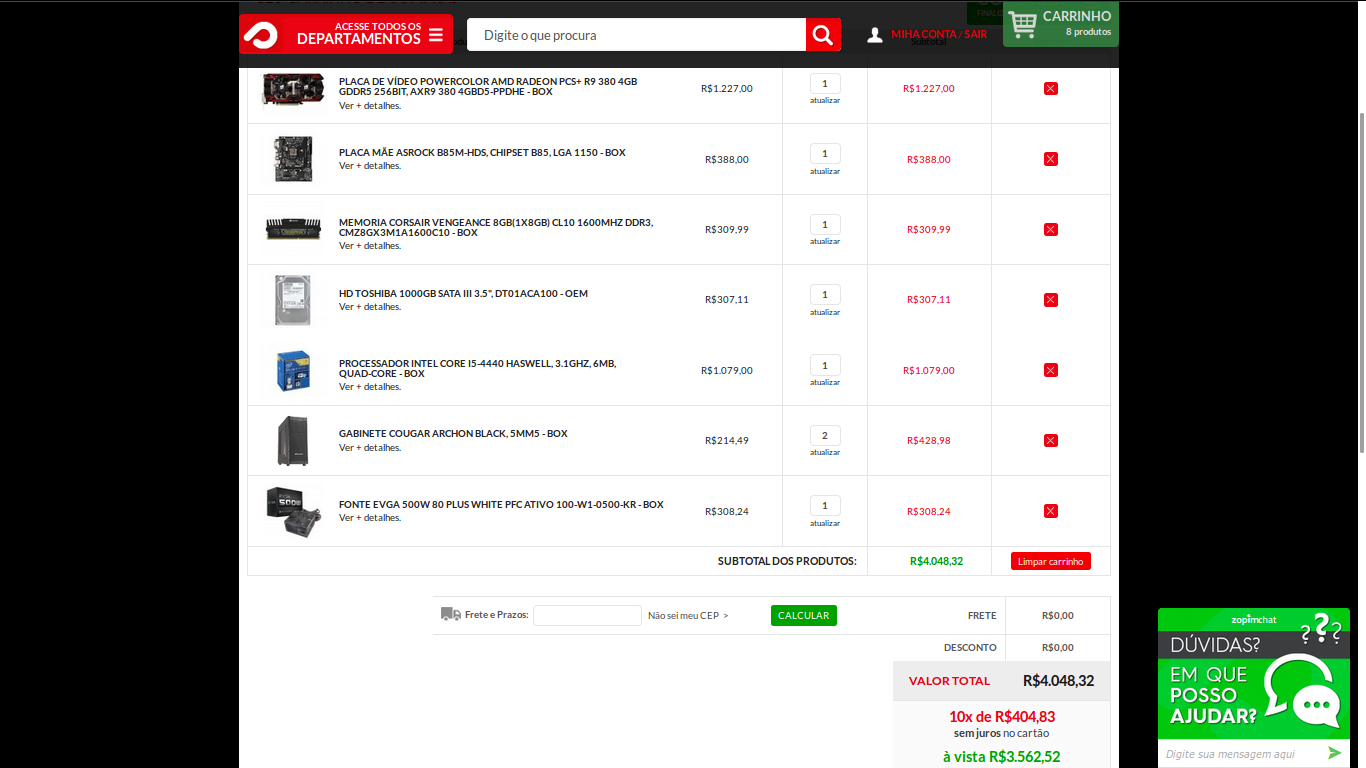Click quantity field for Corsair Vengeance memory
This screenshot has height=768, width=1366.
(825, 225)
